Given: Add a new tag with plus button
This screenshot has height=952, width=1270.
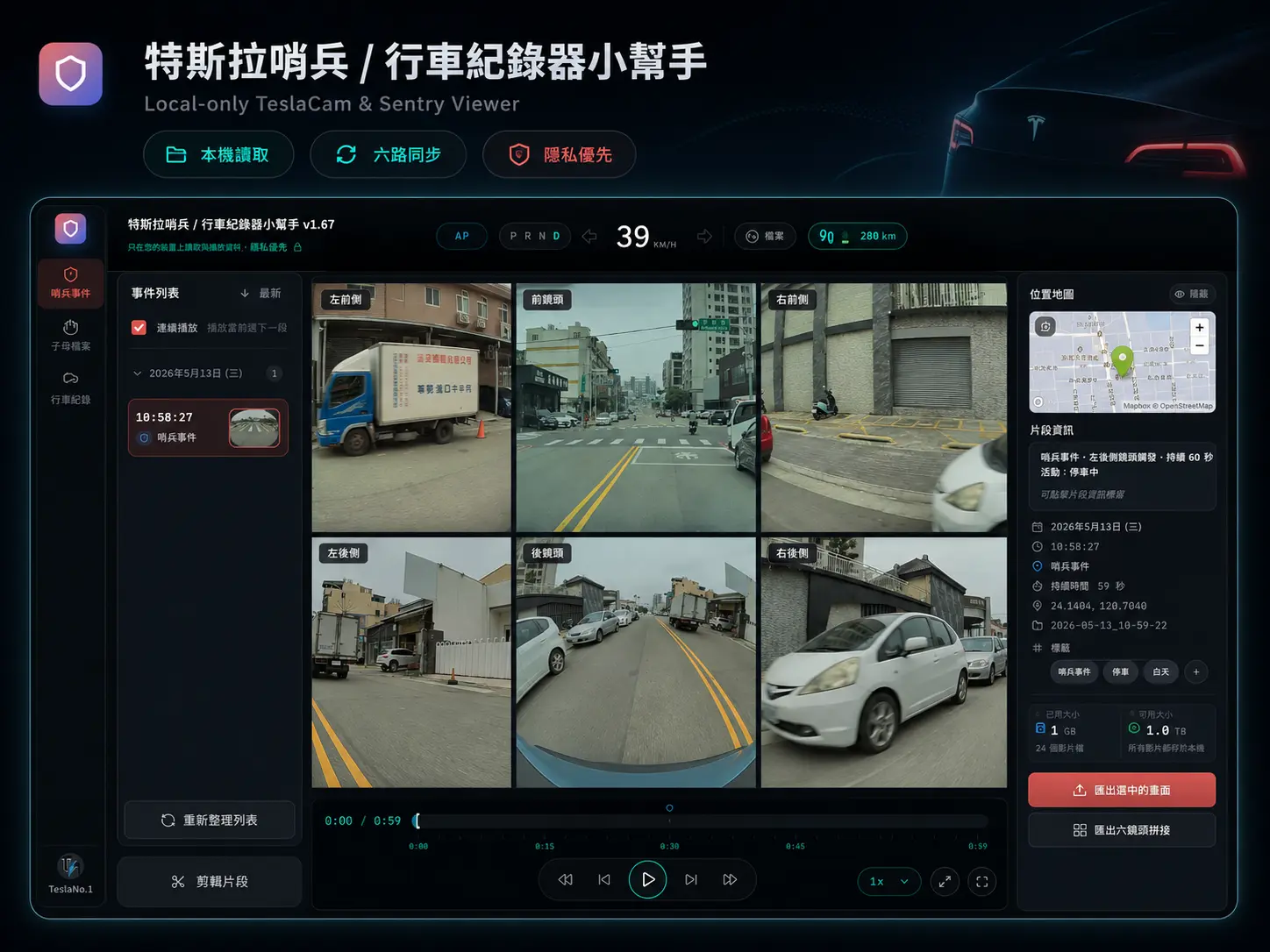Looking at the screenshot, I should pyautogui.click(x=1196, y=672).
